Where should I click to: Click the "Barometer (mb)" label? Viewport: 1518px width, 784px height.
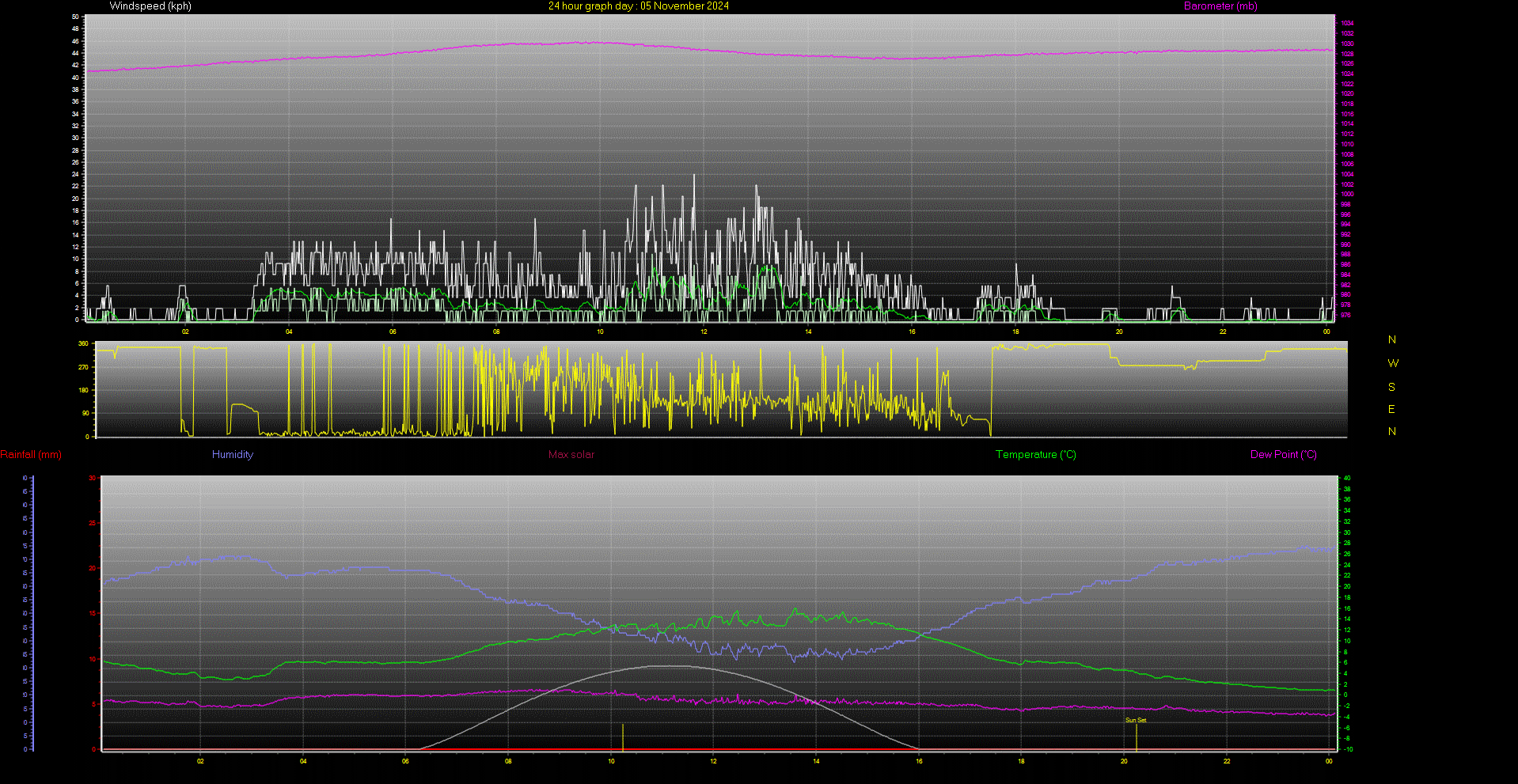coord(1220,6)
